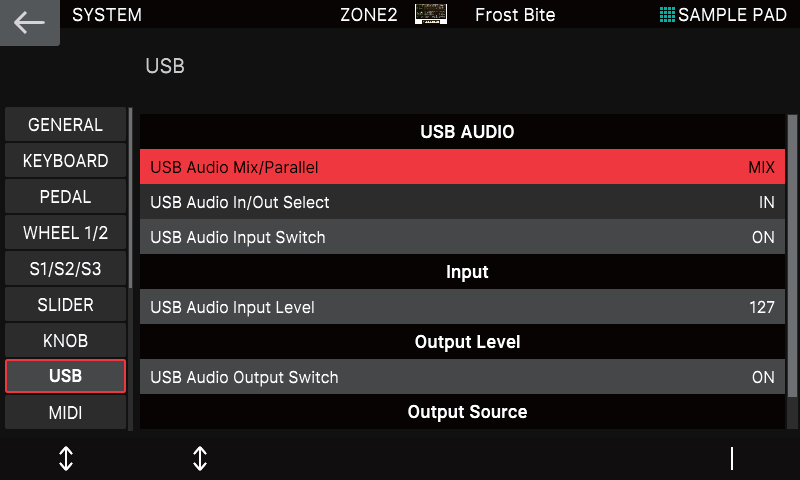Click the Frost Bite tone thumbnail icon

431,15
